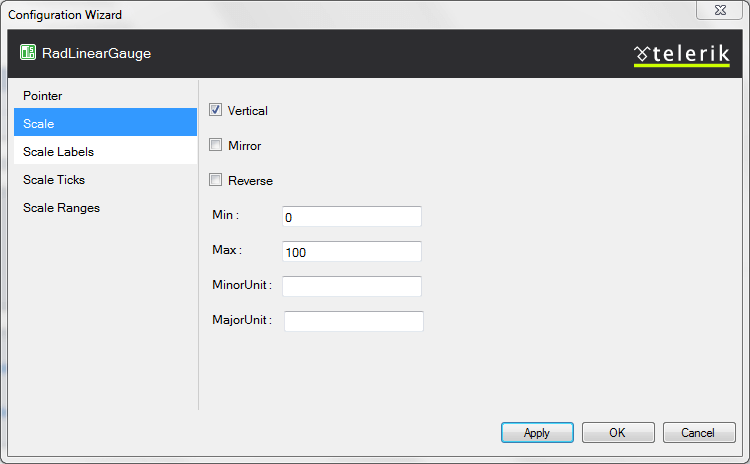Click the OK button
The height and width of the screenshot is (464, 750).
pyautogui.click(x=618, y=432)
